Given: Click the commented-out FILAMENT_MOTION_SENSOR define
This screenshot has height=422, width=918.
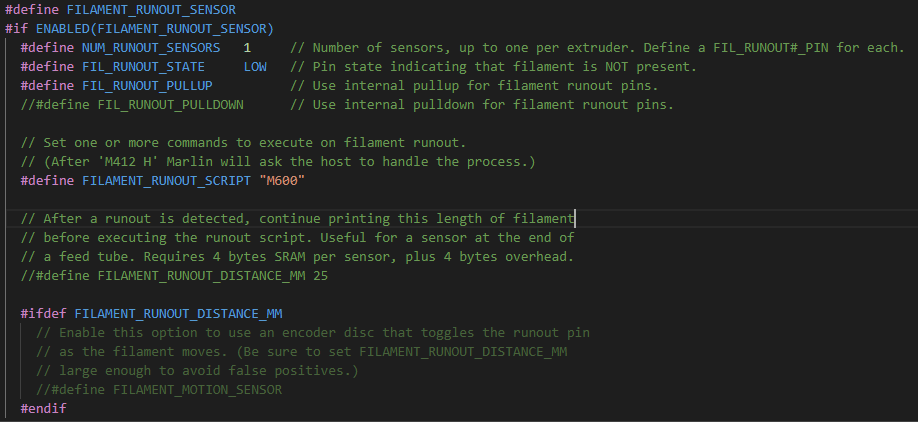Looking at the screenshot, I should point(158,390).
